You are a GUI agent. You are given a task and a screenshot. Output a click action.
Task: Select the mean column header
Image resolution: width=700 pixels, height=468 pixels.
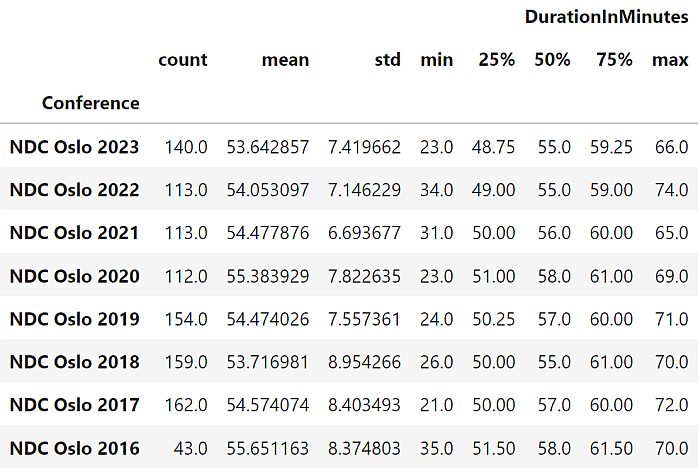click(285, 60)
